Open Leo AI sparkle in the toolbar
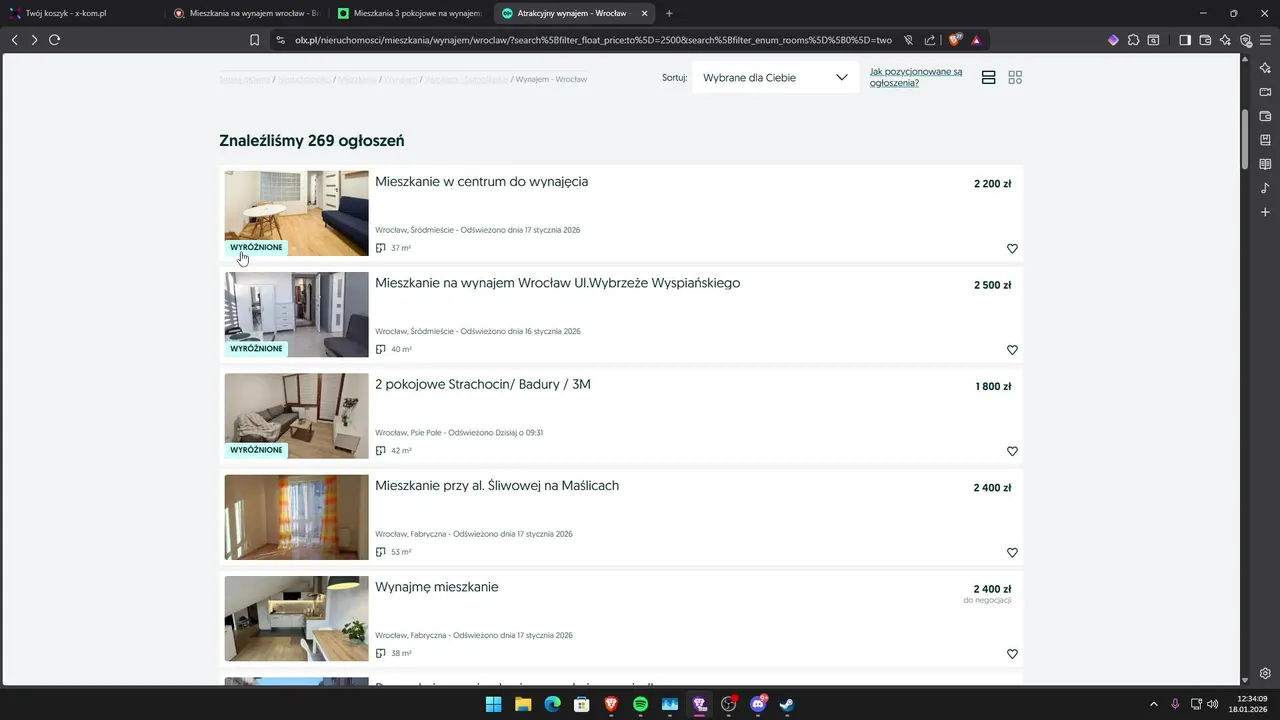The width and height of the screenshot is (1280, 720). pos(1225,40)
